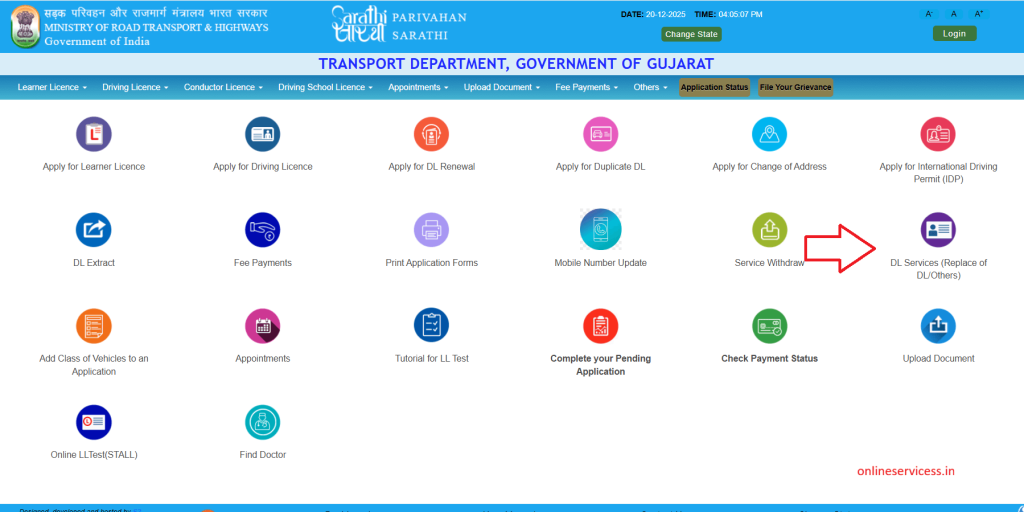Image resolution: width=1024 pixels, height=512 pixels.
Task: Click the Mobile Number Update icon
Action: pos(601,230)
